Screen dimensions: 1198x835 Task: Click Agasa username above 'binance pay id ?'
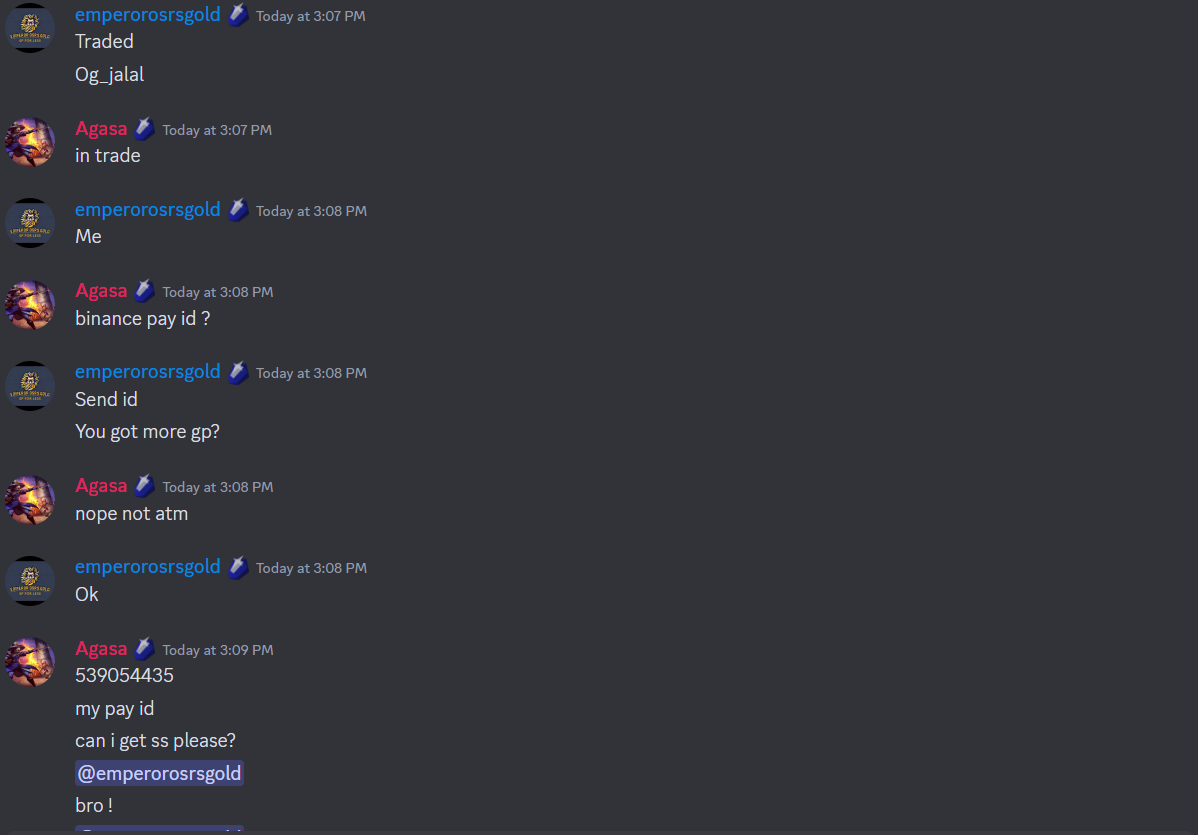point(101,291)
